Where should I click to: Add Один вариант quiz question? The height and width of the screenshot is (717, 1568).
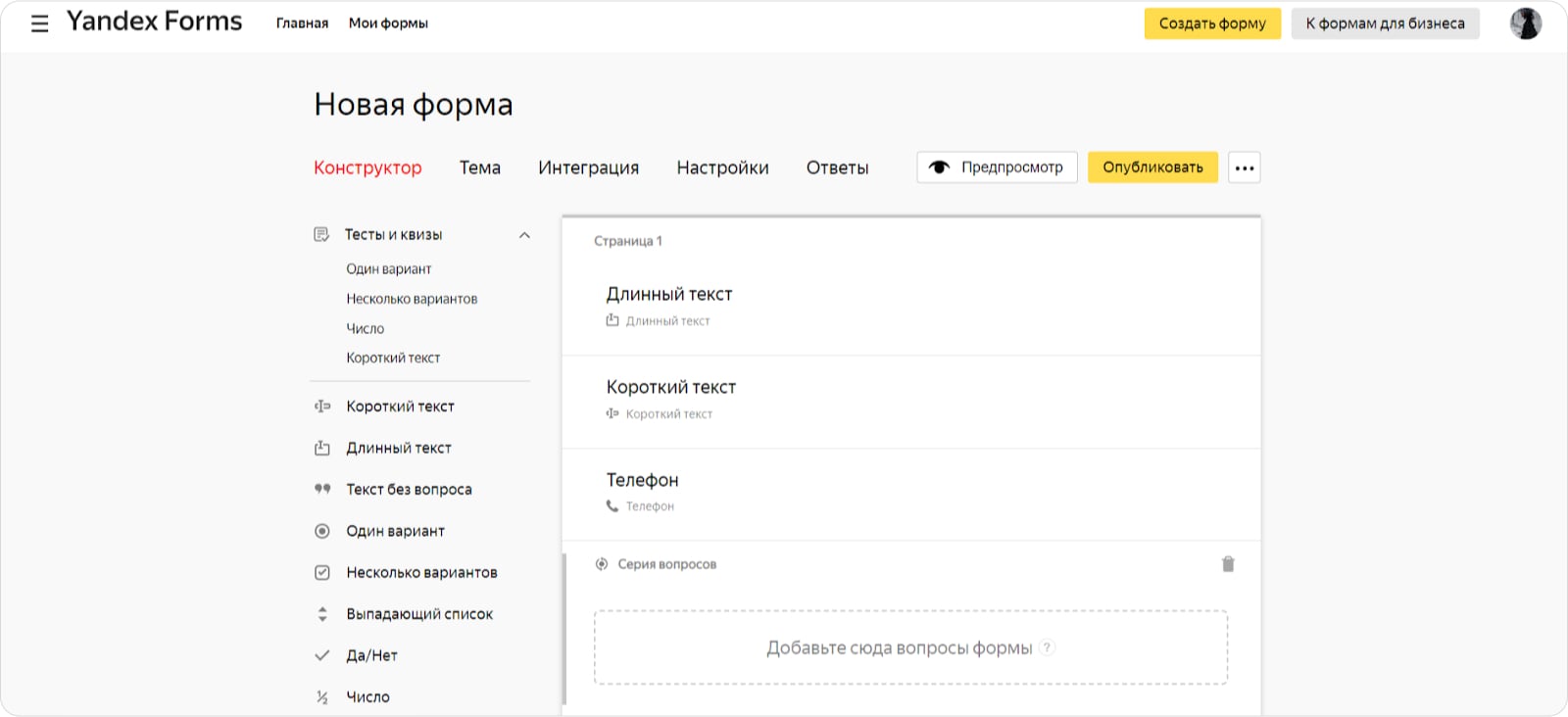[388, 269]
